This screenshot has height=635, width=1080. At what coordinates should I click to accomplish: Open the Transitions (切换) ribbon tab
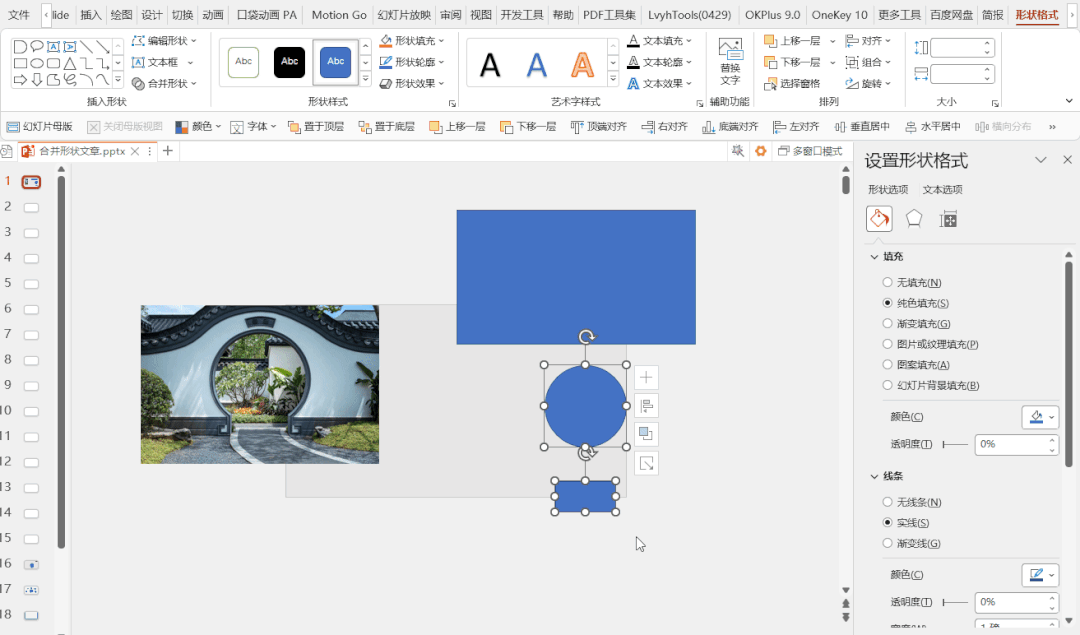coord(183,15)
